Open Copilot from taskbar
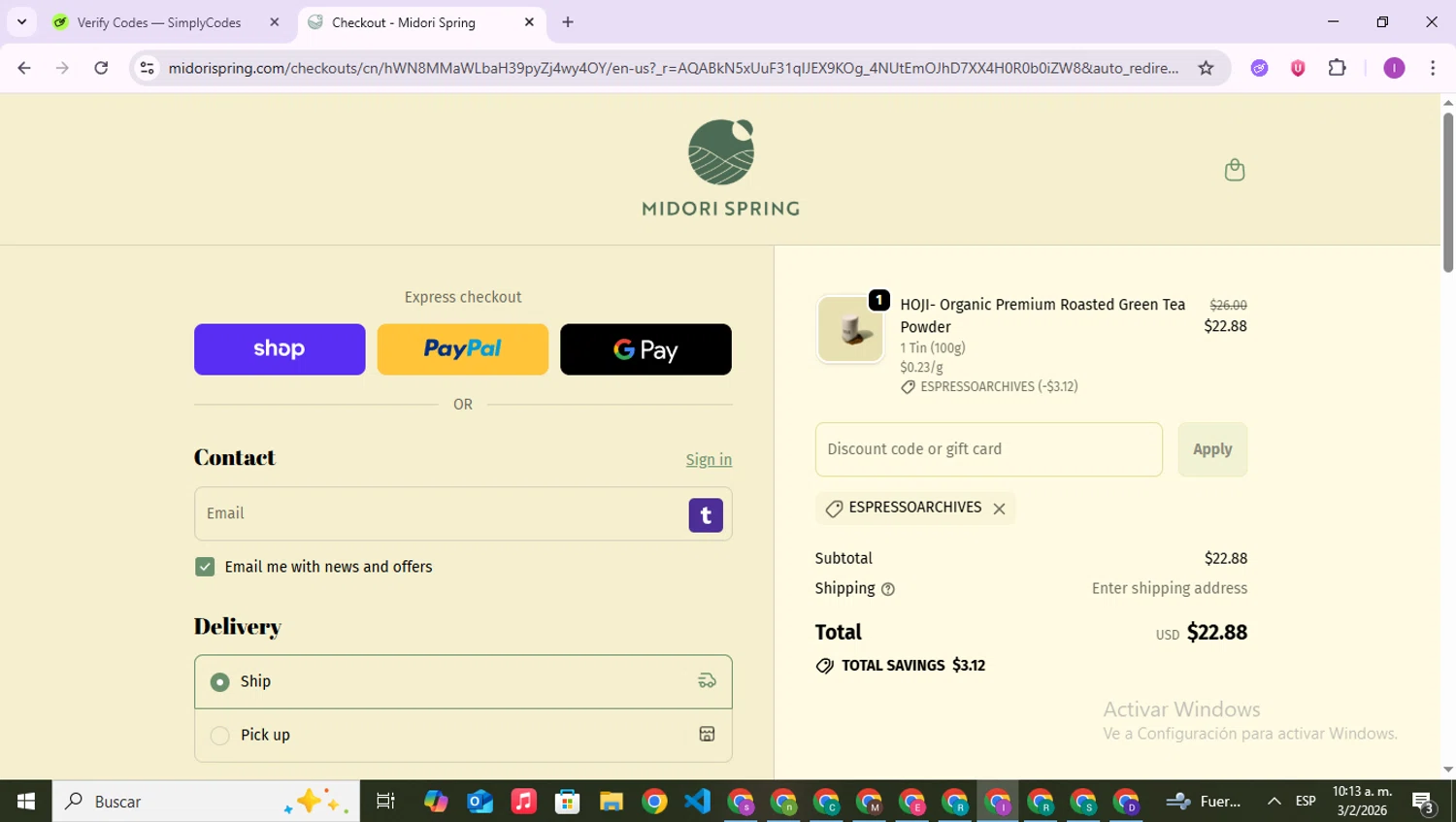Viewport: 1456px width, 822px height. 436,802
